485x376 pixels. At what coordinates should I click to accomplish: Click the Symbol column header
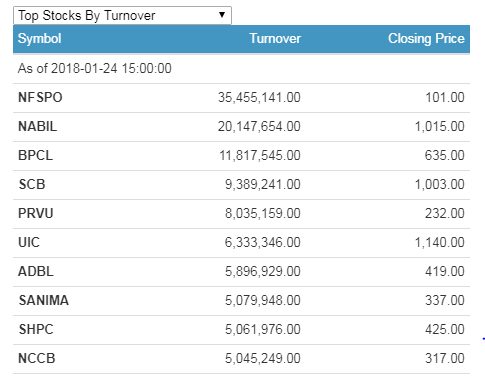(x=39, y=39)
